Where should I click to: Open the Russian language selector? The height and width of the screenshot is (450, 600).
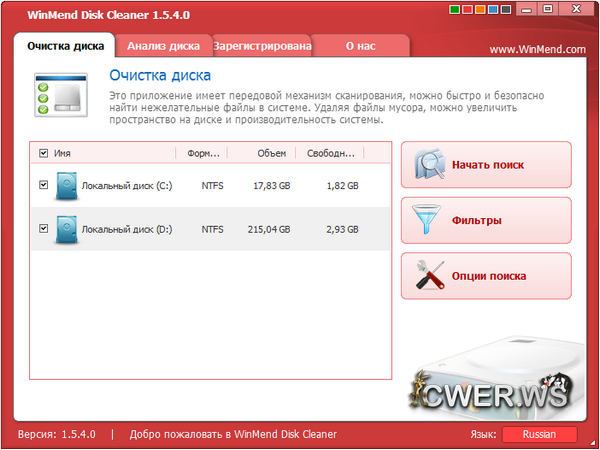tap(539, 434)
